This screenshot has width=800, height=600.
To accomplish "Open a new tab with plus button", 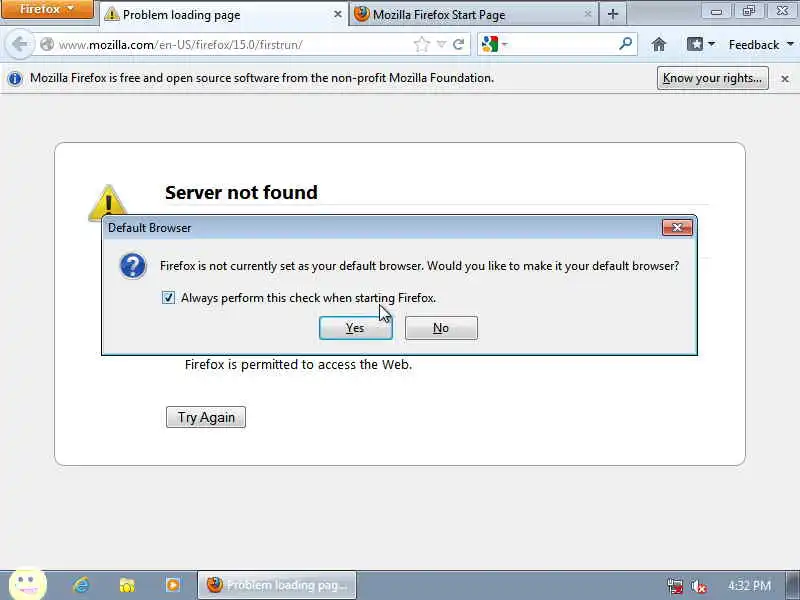I will pos(613,14).
